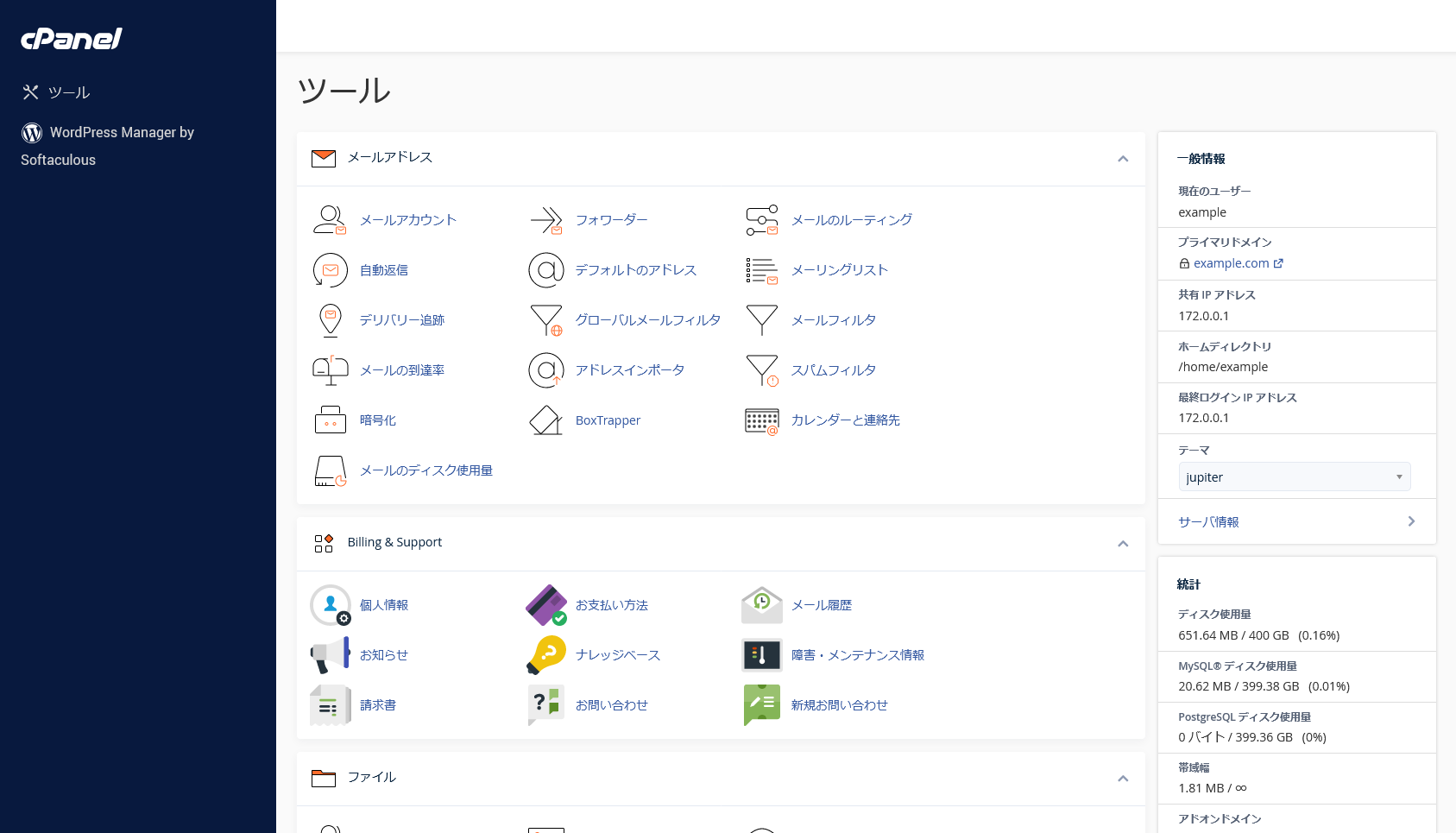Open カレンダーと連絡先 calendar and contacts
Viewport: 1456px width, 833px height.
tap(846, 420)
